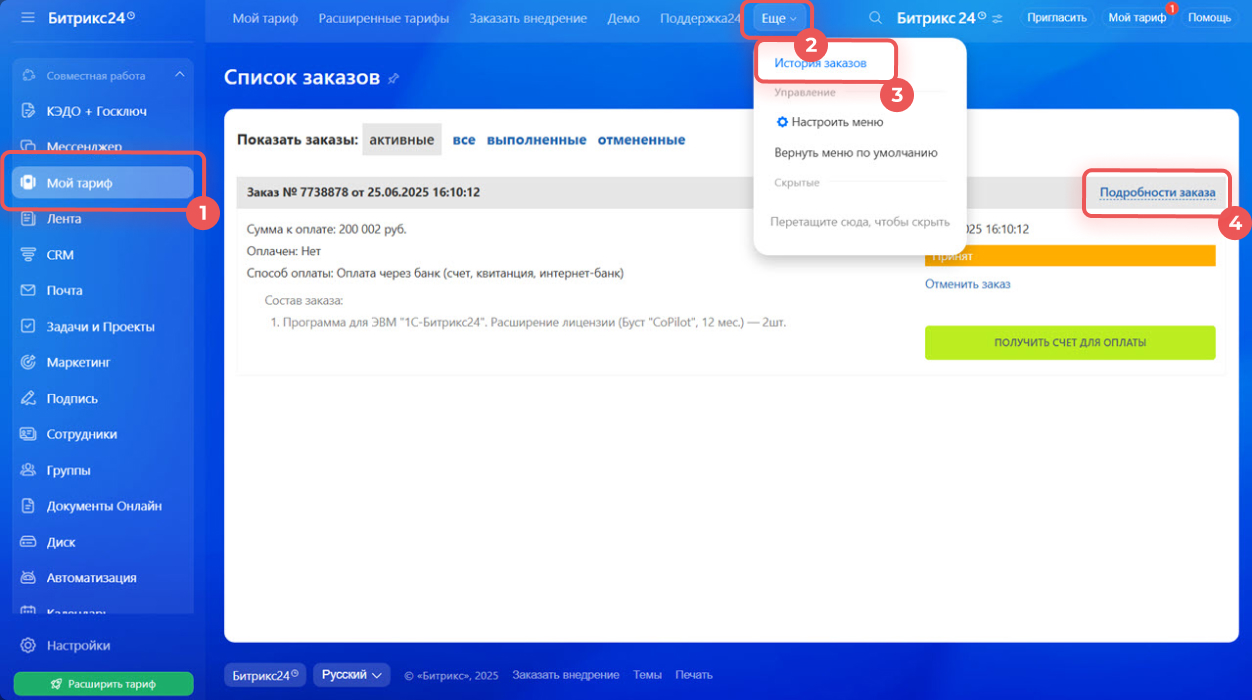Show выполненные orders filter

536,140
